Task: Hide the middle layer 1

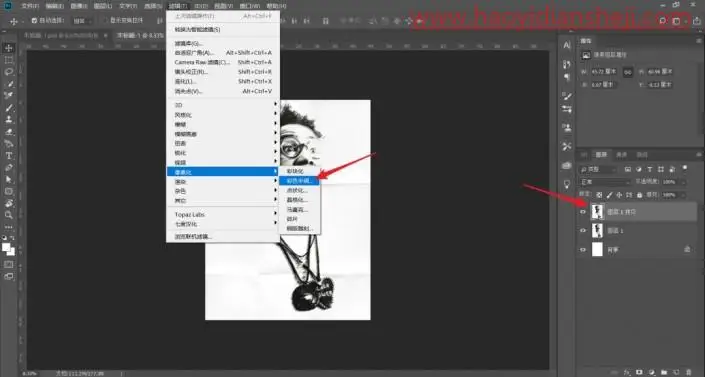Action: point(583,231)
